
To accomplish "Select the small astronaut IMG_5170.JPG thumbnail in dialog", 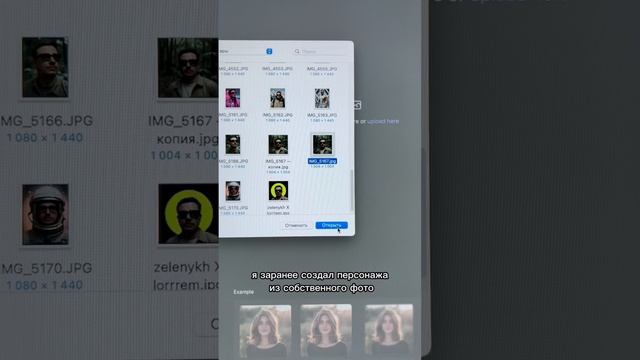I will pos(233,191).
